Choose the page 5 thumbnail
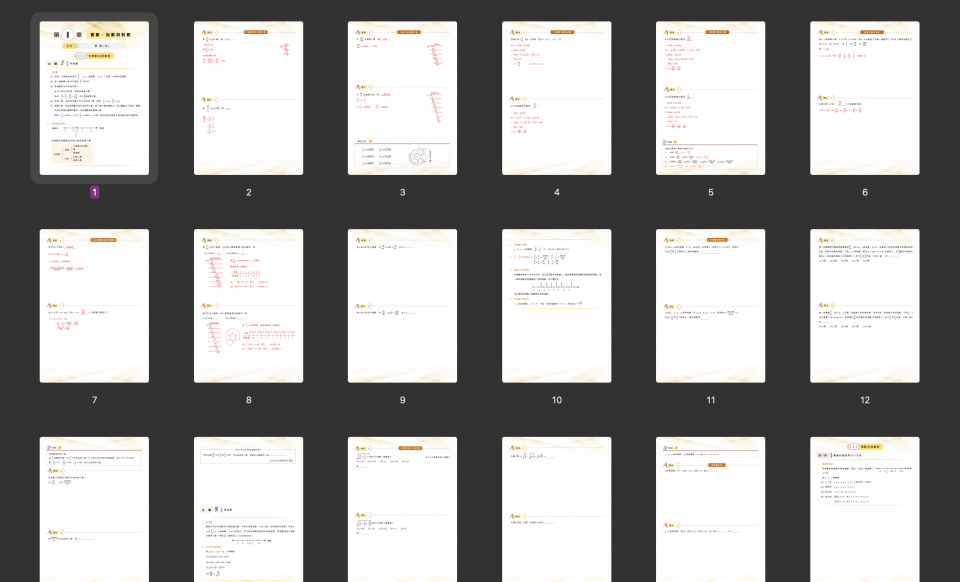 [710, 98]
